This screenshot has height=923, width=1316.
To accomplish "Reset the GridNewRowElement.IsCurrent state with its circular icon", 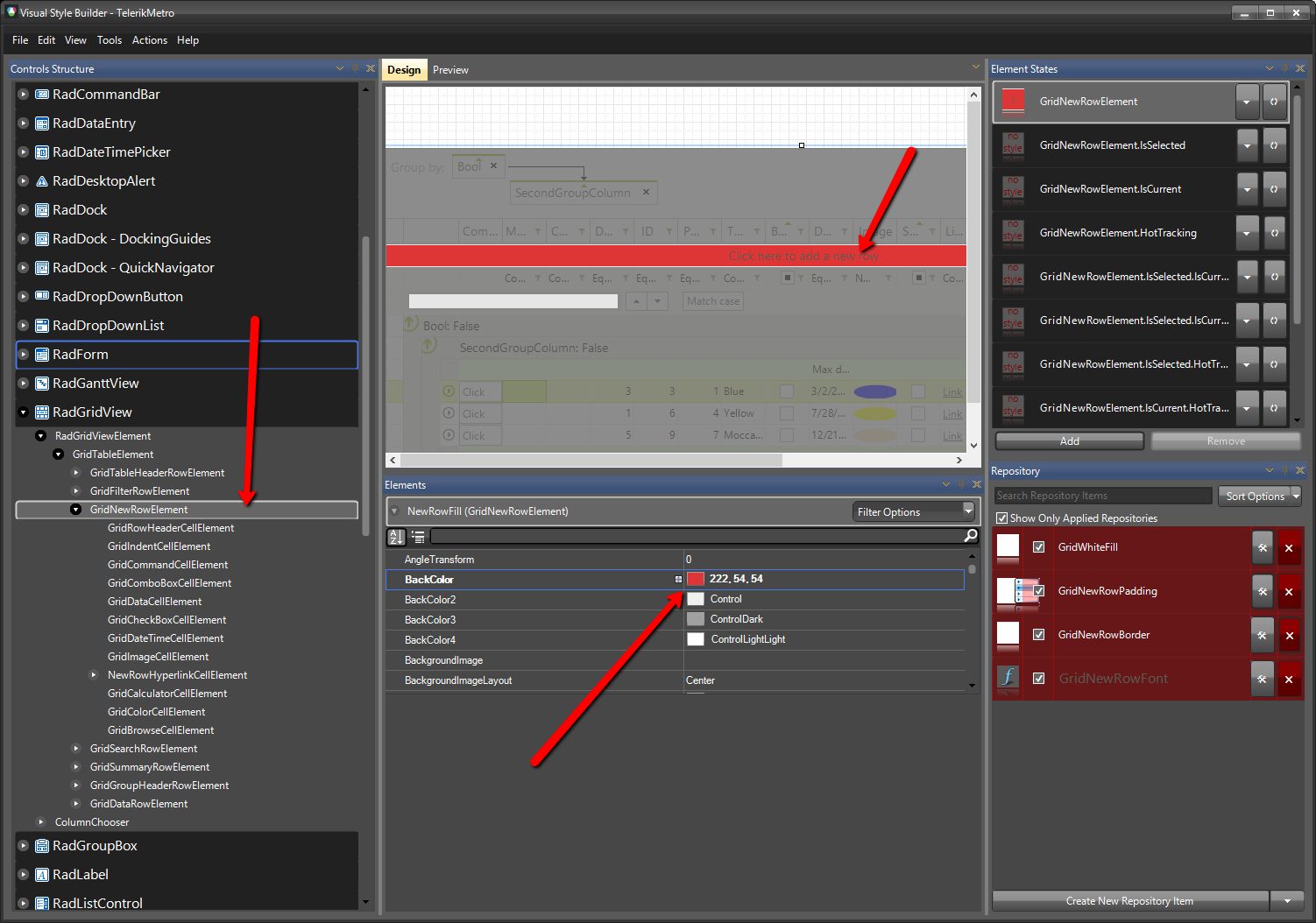I will [x=1275, y=189].
